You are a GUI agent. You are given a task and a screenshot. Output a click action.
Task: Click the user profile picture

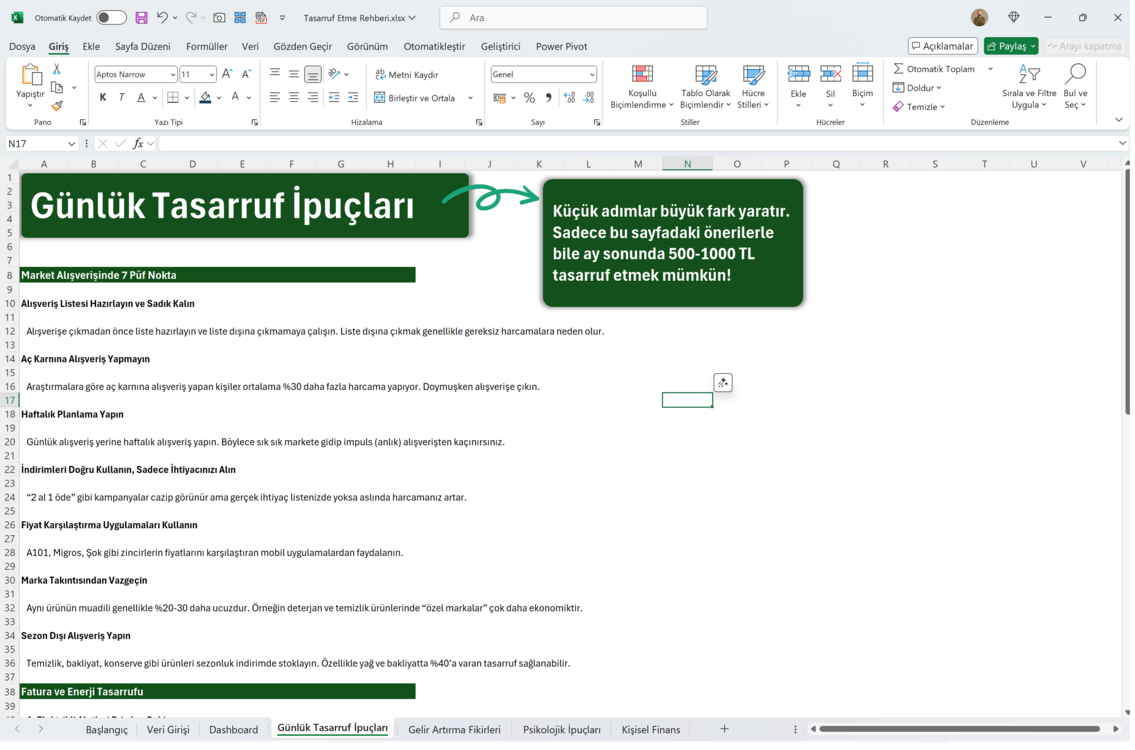click(979, 17)
